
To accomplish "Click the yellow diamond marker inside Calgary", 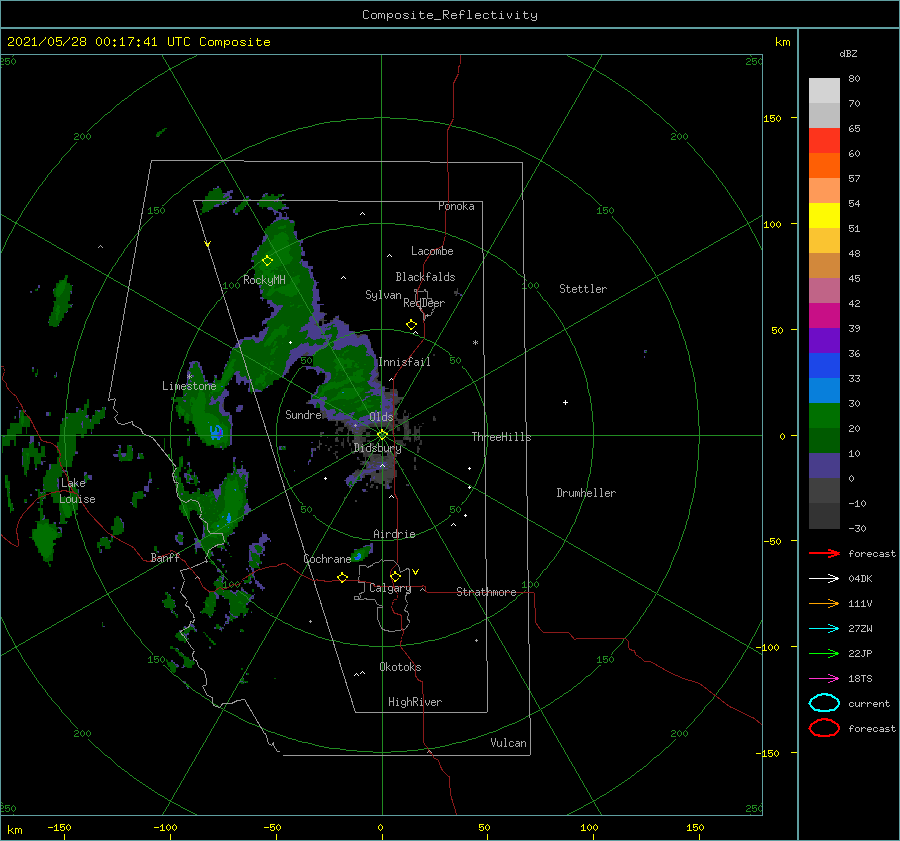I will (395, 576).
